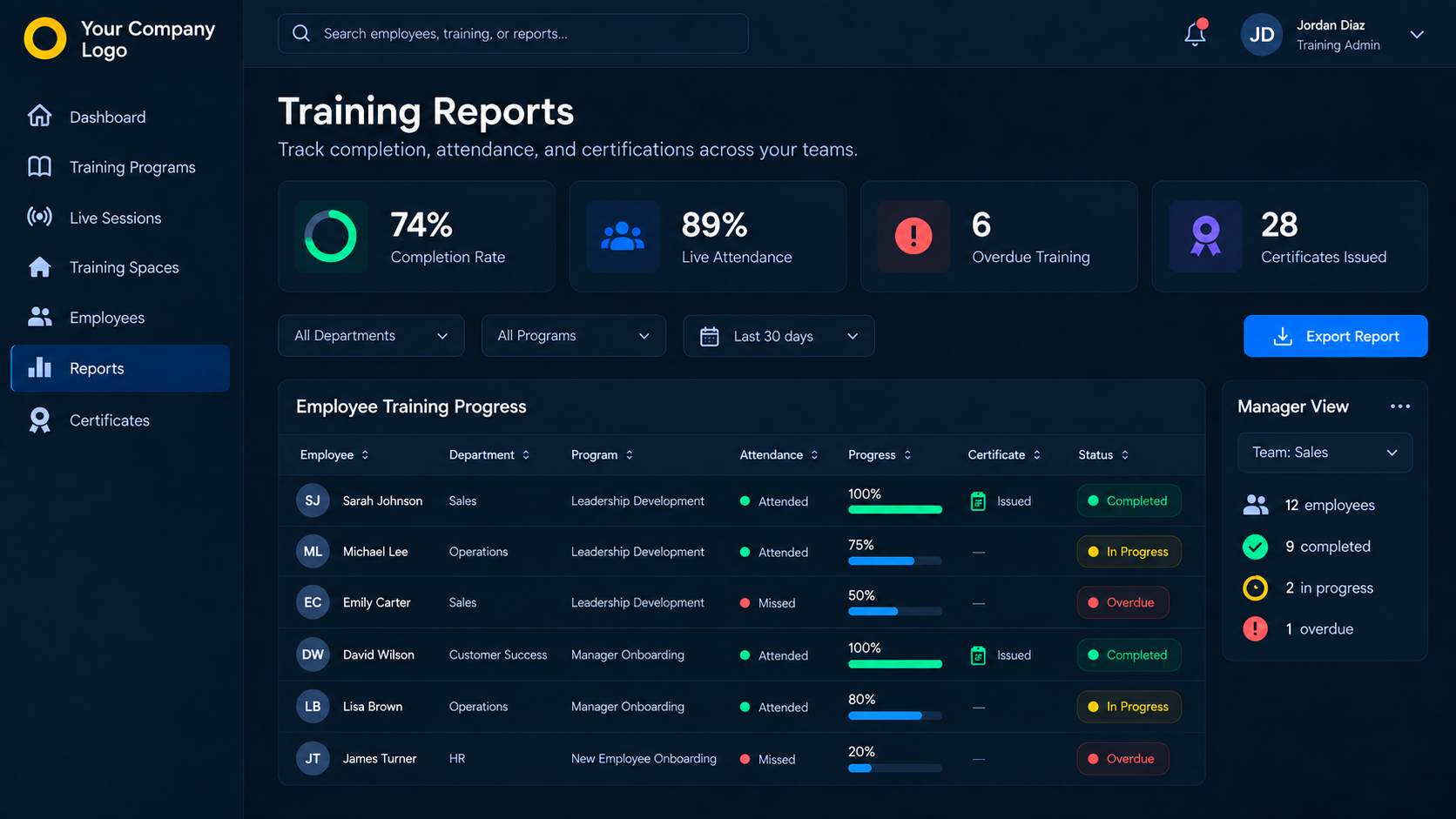Click the download icon on Export Report
Screen dimensions: 1456x819
(x=1283, y=336)
